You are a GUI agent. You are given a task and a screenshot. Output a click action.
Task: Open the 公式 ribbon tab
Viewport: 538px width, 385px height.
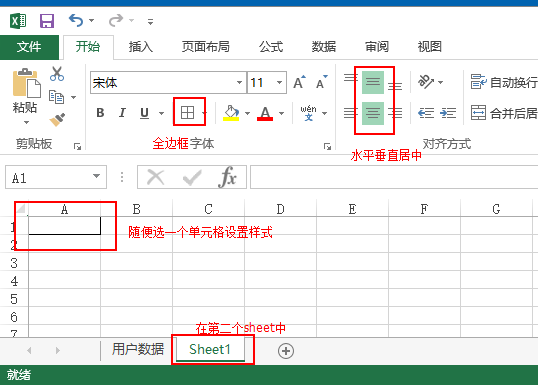coord(271,47)
